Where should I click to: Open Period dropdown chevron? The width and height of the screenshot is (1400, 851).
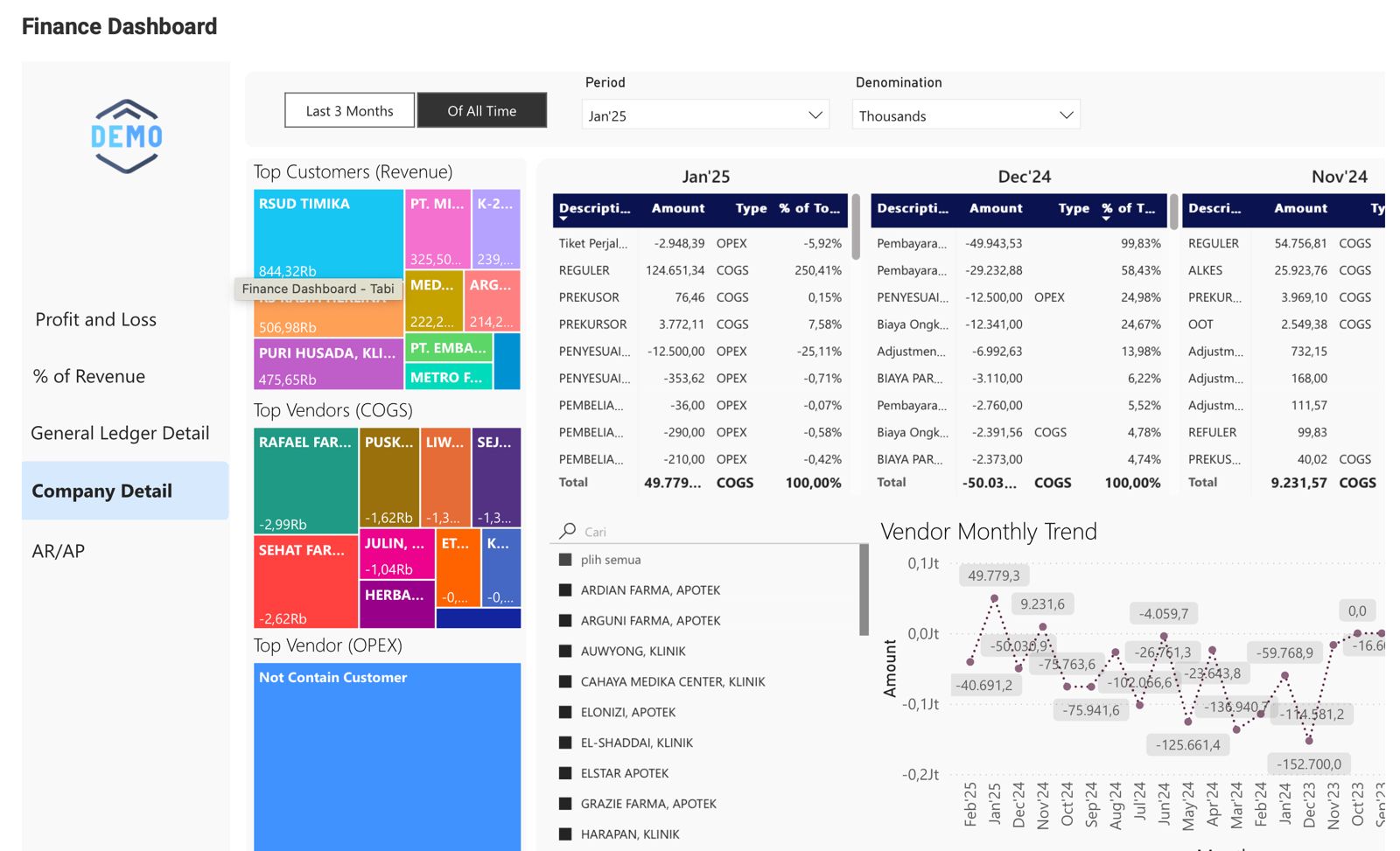click(x=815, y=115)
